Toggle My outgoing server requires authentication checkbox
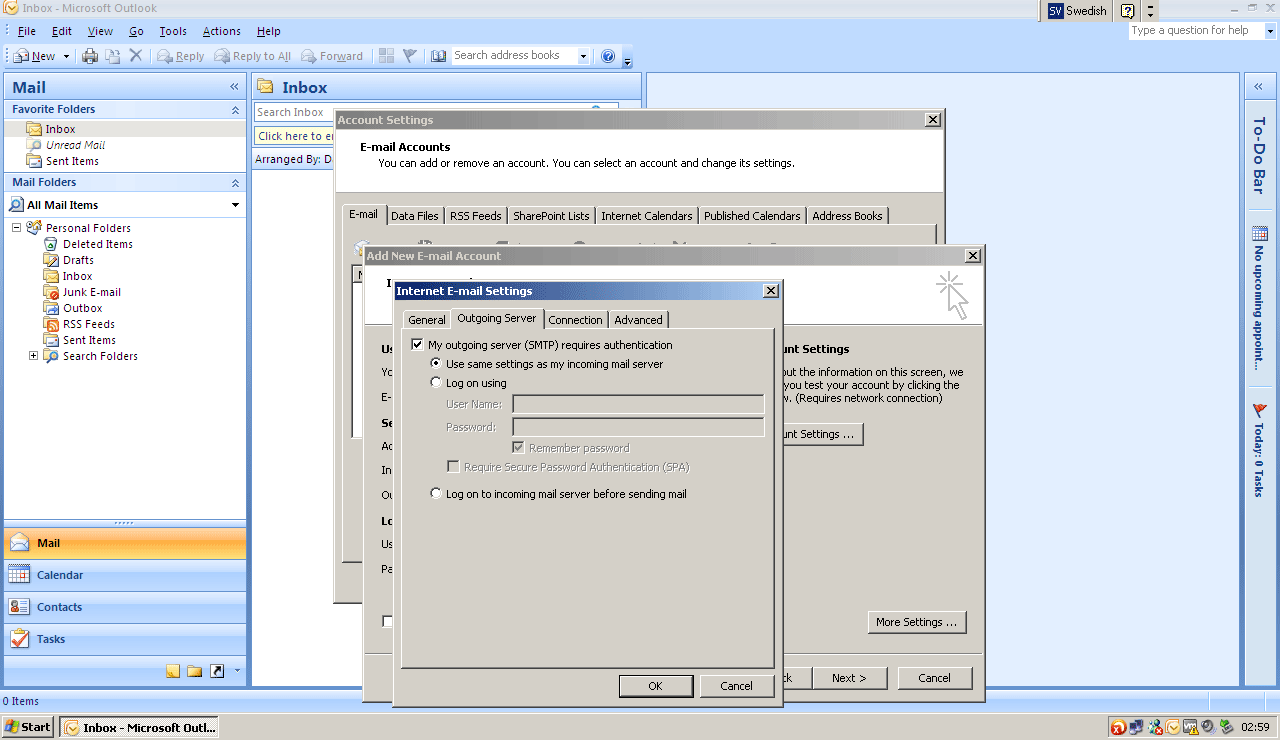This screenshot has width=1280, height=740. pos(417,345)
